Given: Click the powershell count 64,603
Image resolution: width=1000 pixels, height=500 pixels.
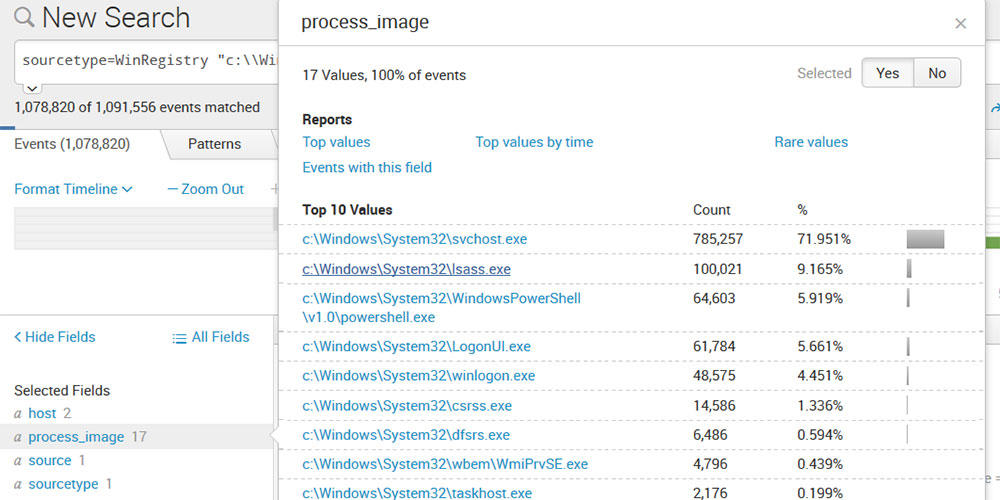Looking at the screenshot, I should coord(714,298).
